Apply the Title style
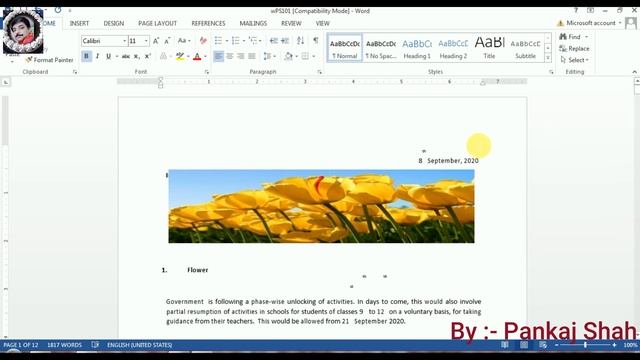Viewport: 640px width, 360px height. click(x=489, y=48)
